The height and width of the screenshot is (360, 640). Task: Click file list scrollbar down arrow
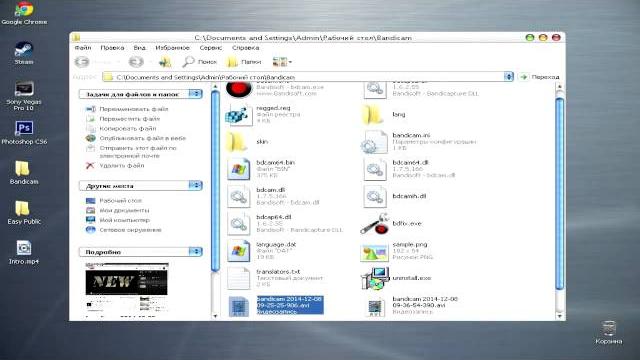point(560,316)
